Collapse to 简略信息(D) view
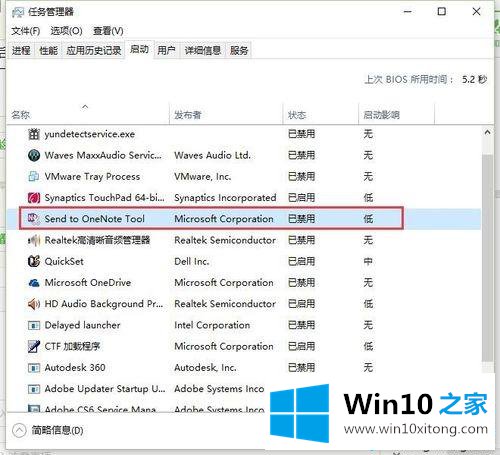Image resolution: width=500 pixels, height=455 pixels. tap(48, 431)
